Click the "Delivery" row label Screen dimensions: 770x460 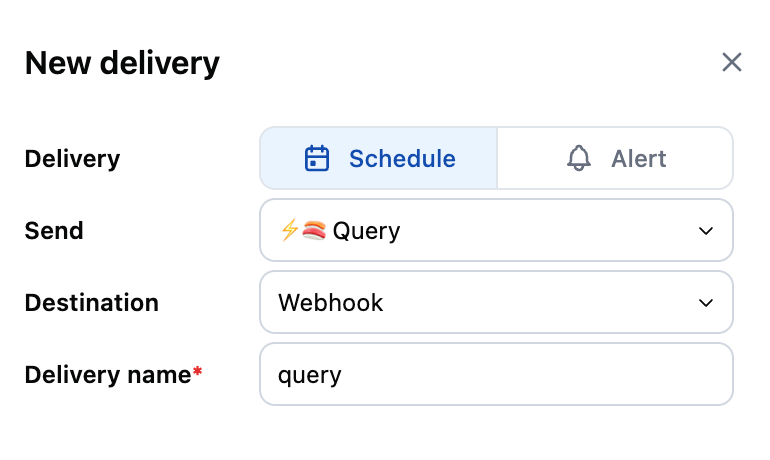click(72, 158)
